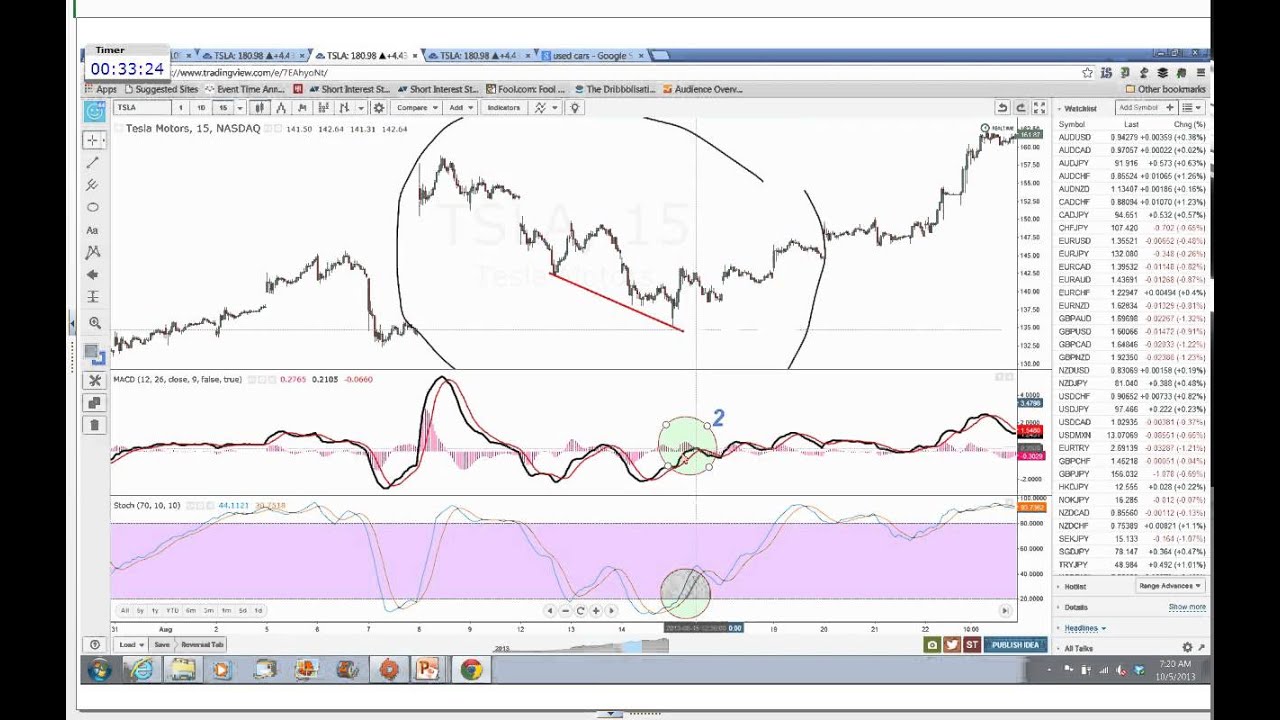Open PowerPoint from Windows taskbar
This screenshot has height=720, width=1280.
point(428,670)
